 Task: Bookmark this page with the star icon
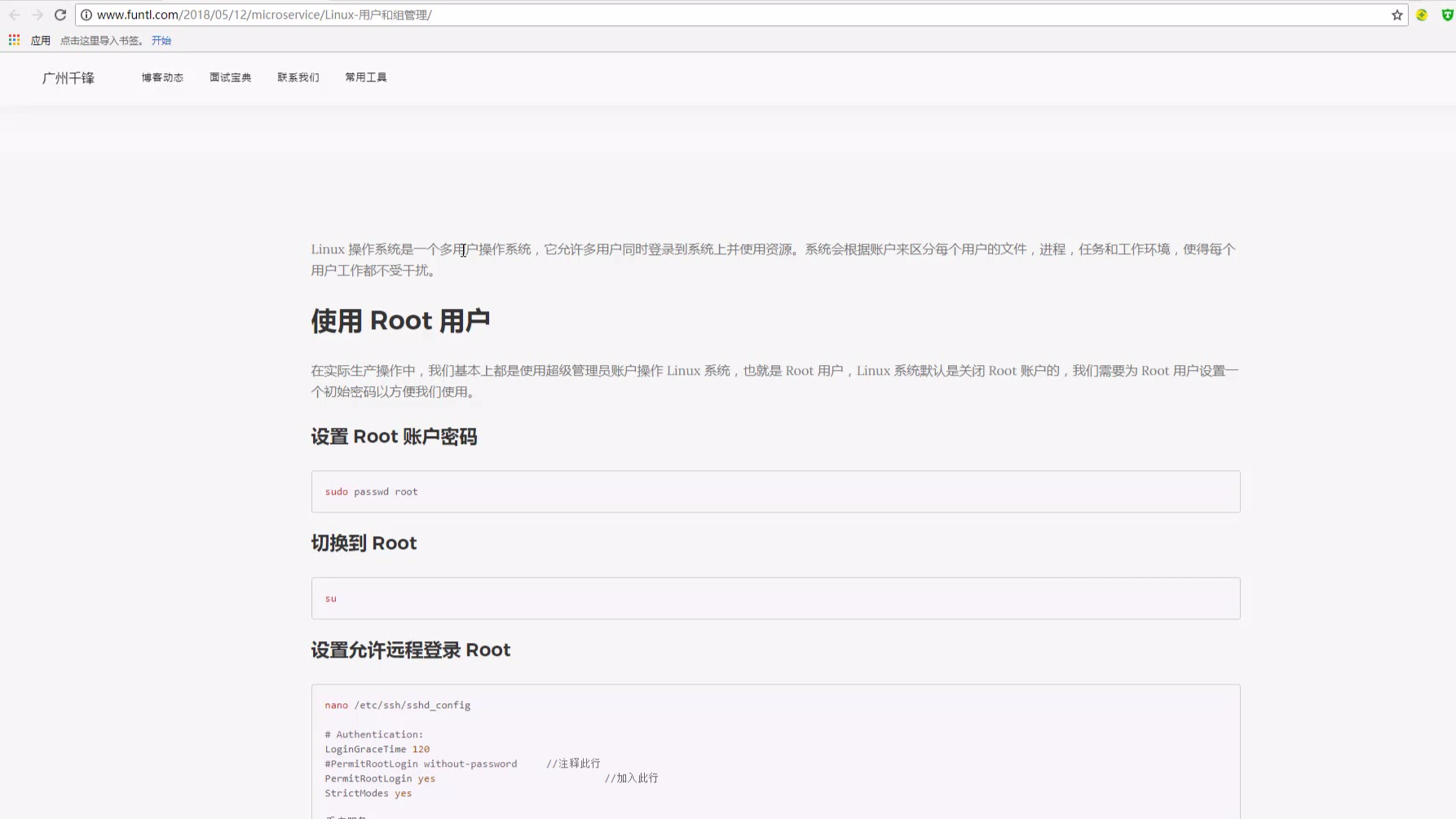pos(1396,15)
